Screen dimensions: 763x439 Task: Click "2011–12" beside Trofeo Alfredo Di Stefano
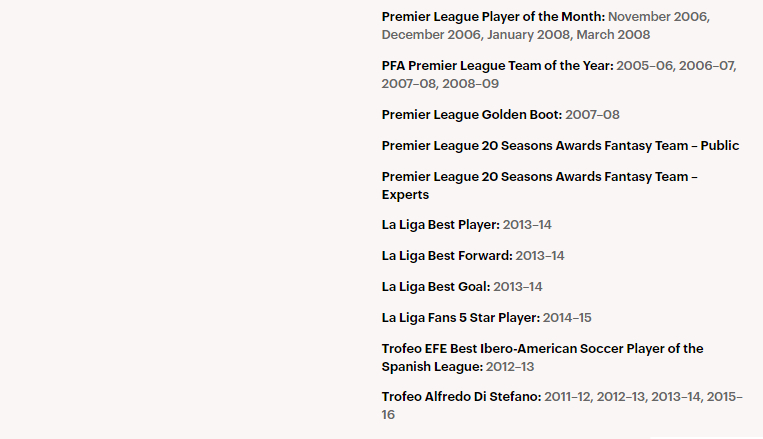pos(569,397)
